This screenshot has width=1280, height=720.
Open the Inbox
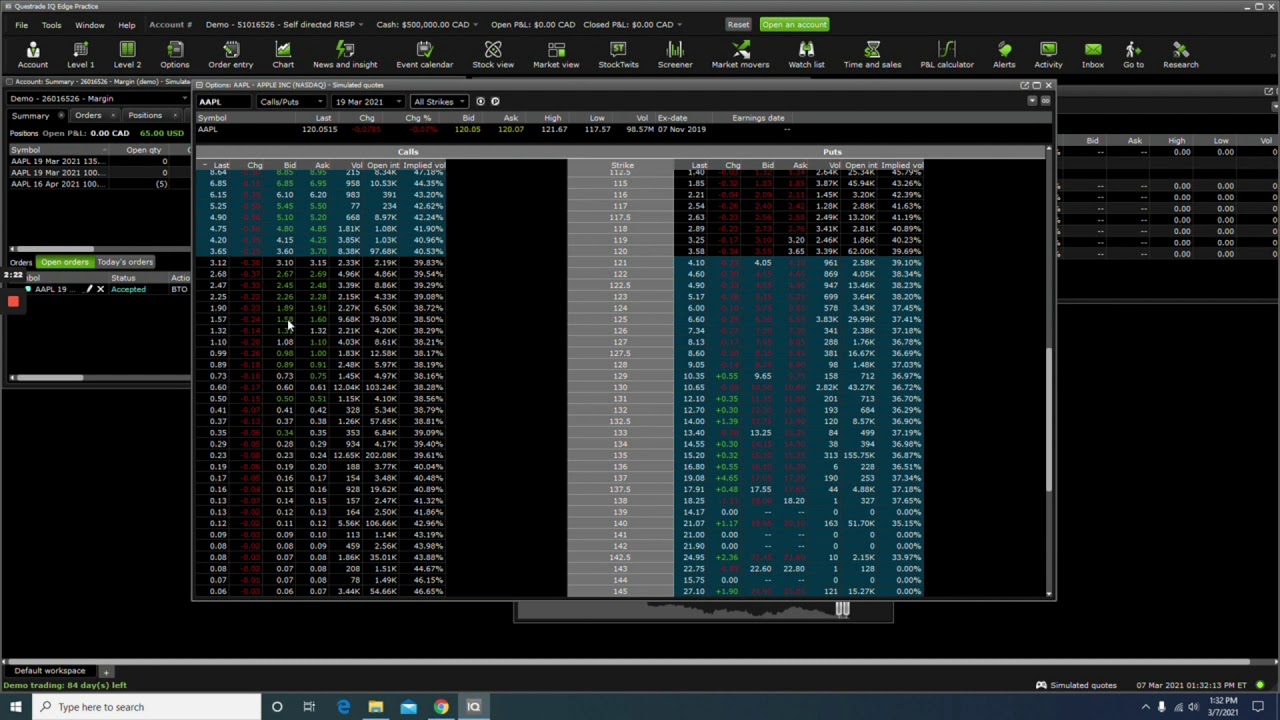point(1092,54)
